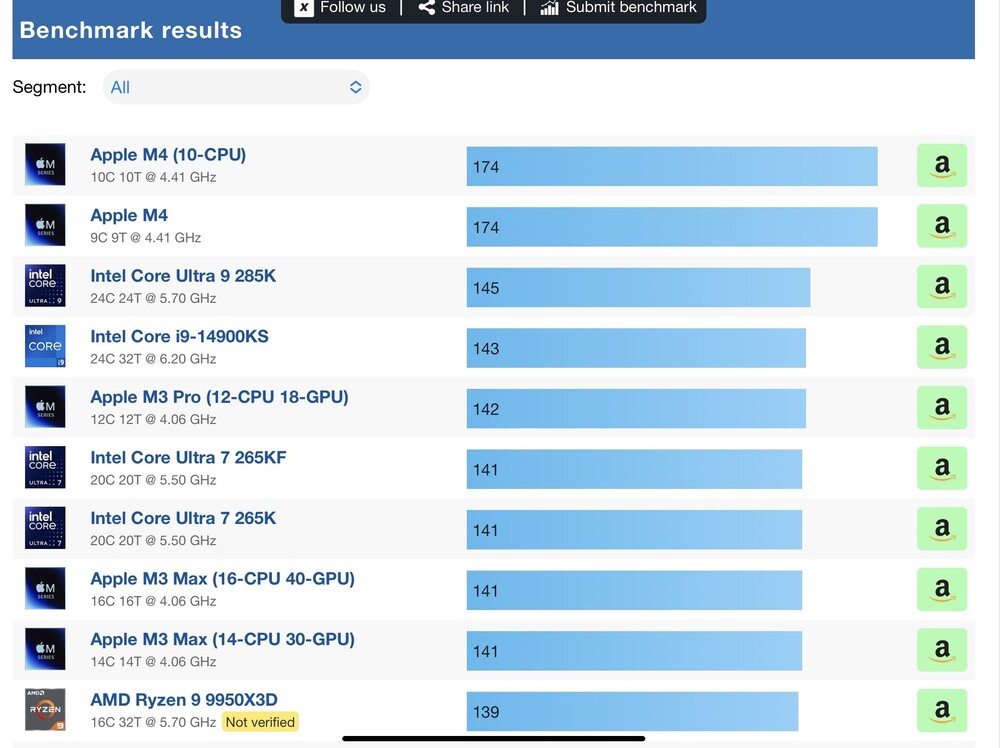Click the text 12C 12T @ 4.06 GHz
The image size is (1000, 748).
(x=153, y=420)
